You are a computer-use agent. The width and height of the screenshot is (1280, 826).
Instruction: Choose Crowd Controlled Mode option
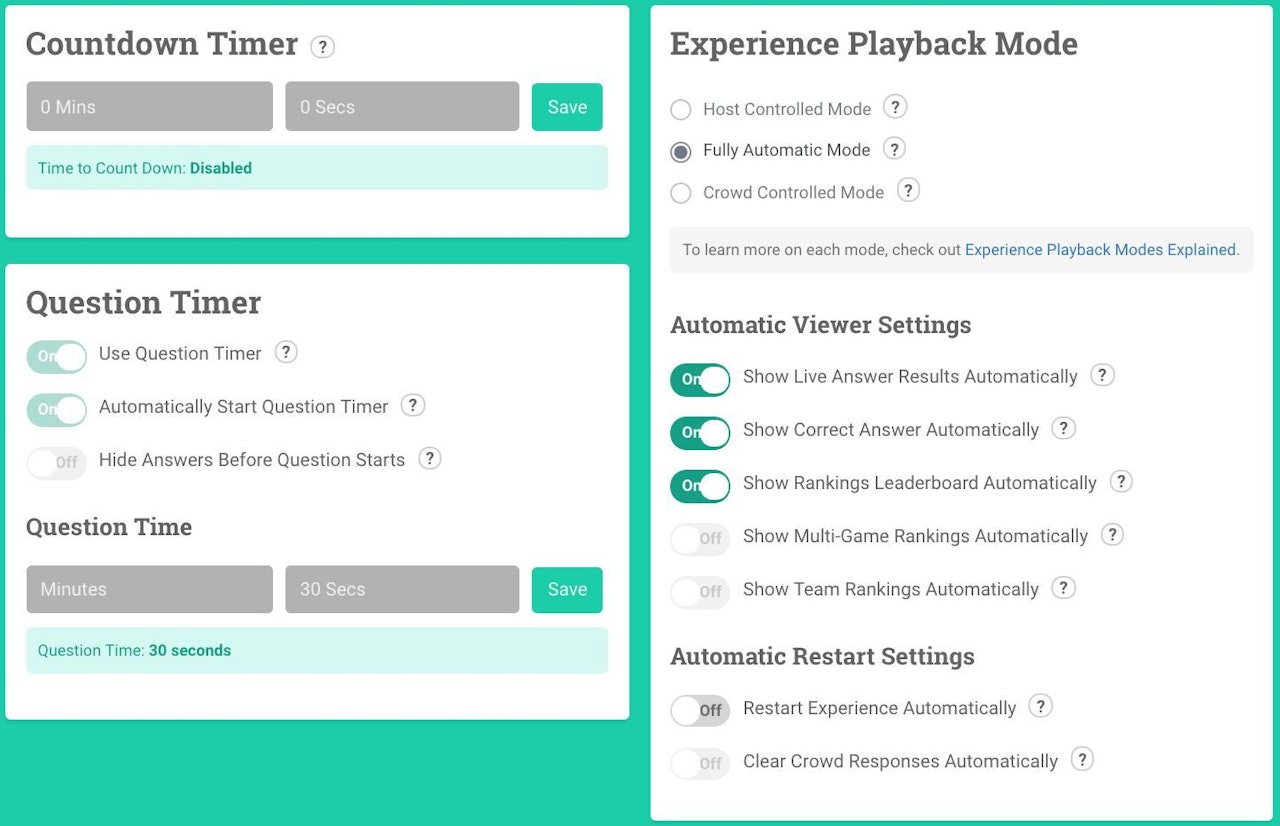(x=681, y=193)
